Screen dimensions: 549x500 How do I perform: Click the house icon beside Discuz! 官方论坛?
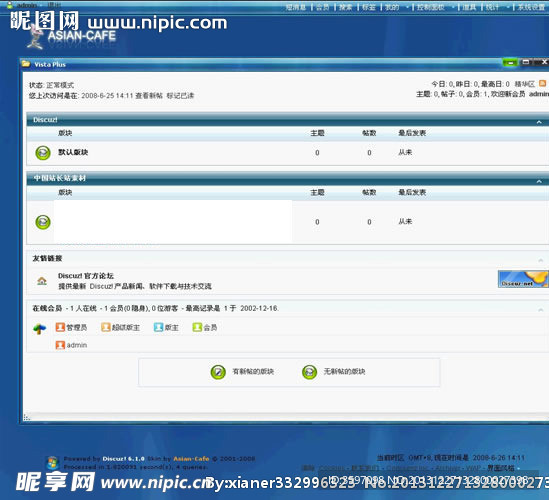[42, 281]
